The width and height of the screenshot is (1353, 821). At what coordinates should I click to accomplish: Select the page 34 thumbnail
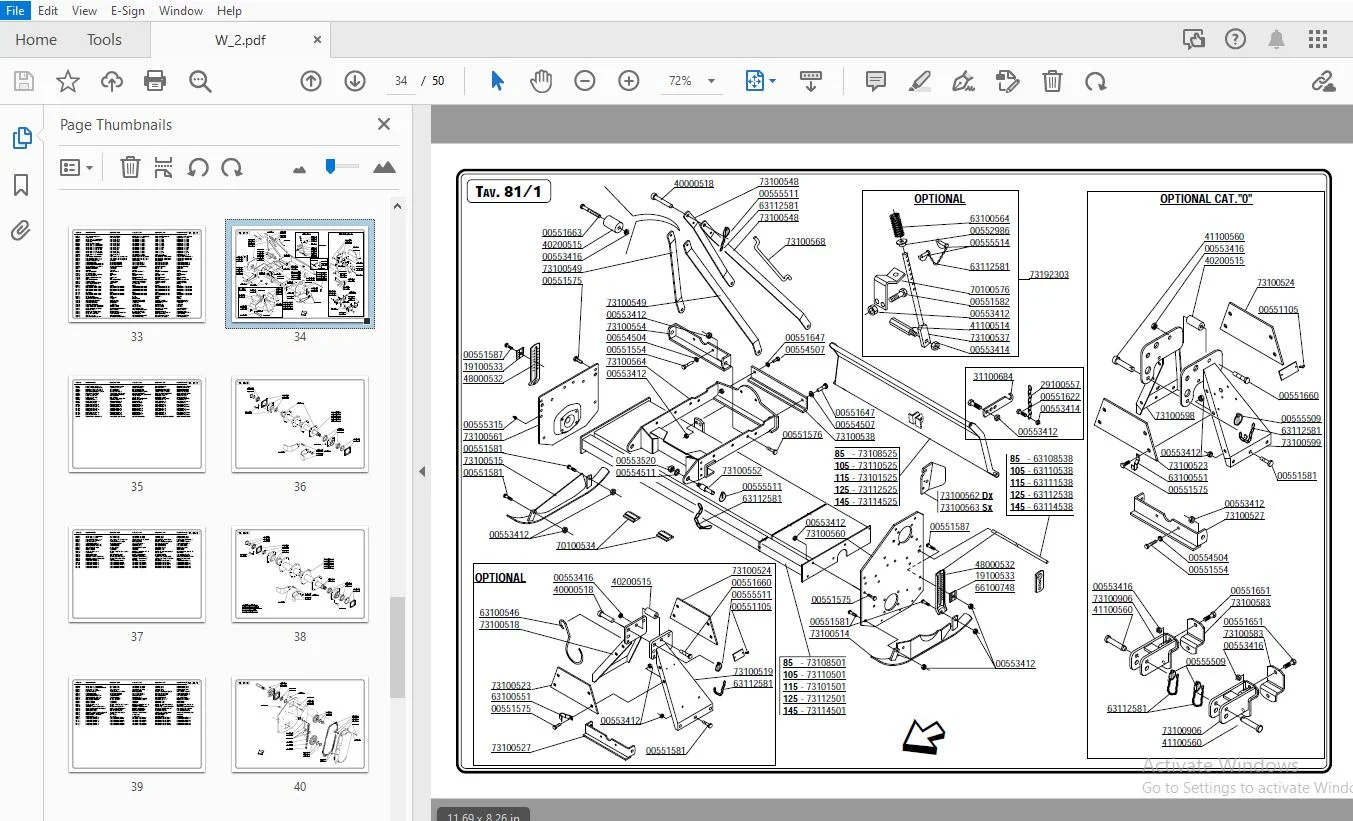coord(300,273)
